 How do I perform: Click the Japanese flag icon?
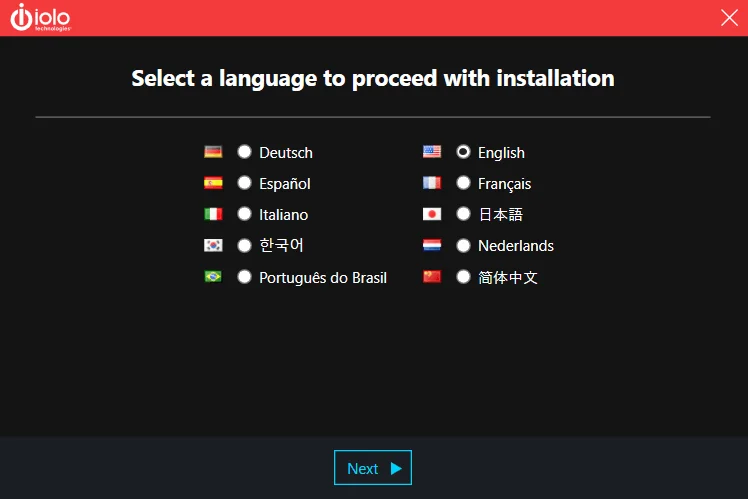(432, 214)
